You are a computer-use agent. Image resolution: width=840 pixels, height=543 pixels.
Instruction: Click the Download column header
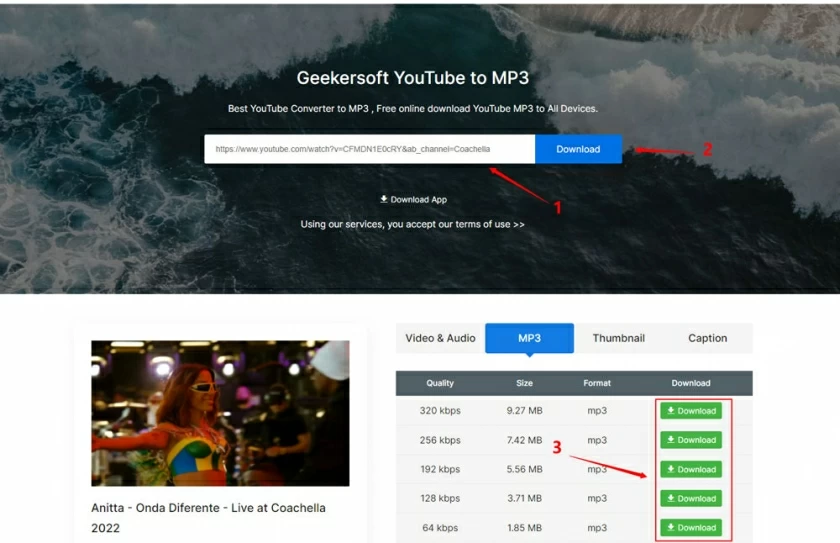(691, 383)
